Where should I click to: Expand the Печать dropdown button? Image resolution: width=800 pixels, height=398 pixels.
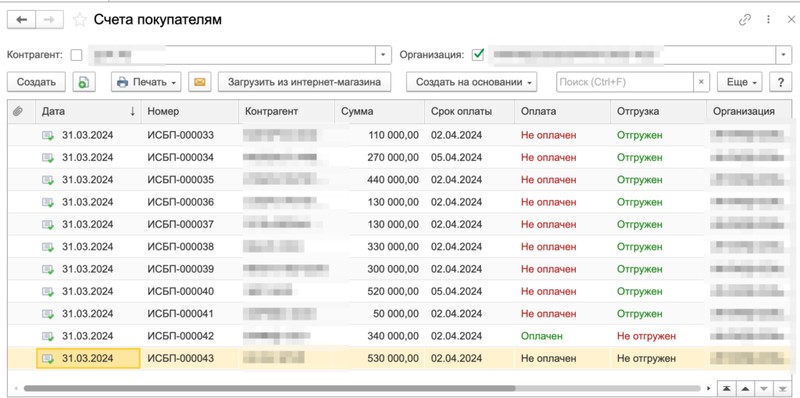(146, 82)
